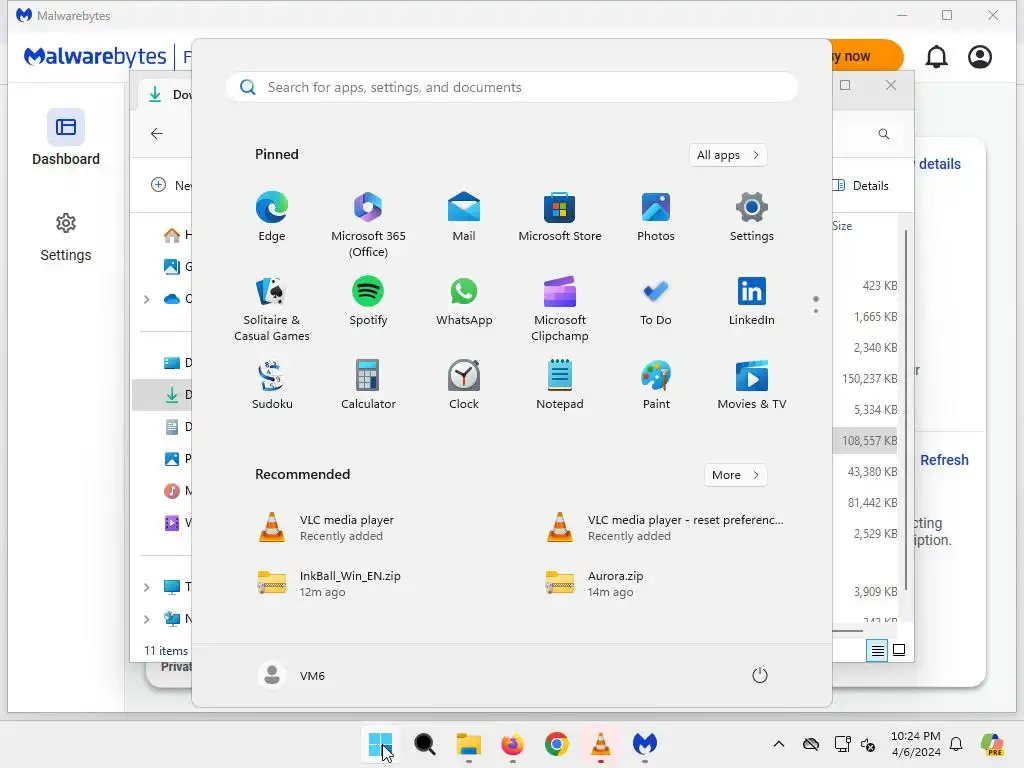Launch Calculator app

coord(368,385)
